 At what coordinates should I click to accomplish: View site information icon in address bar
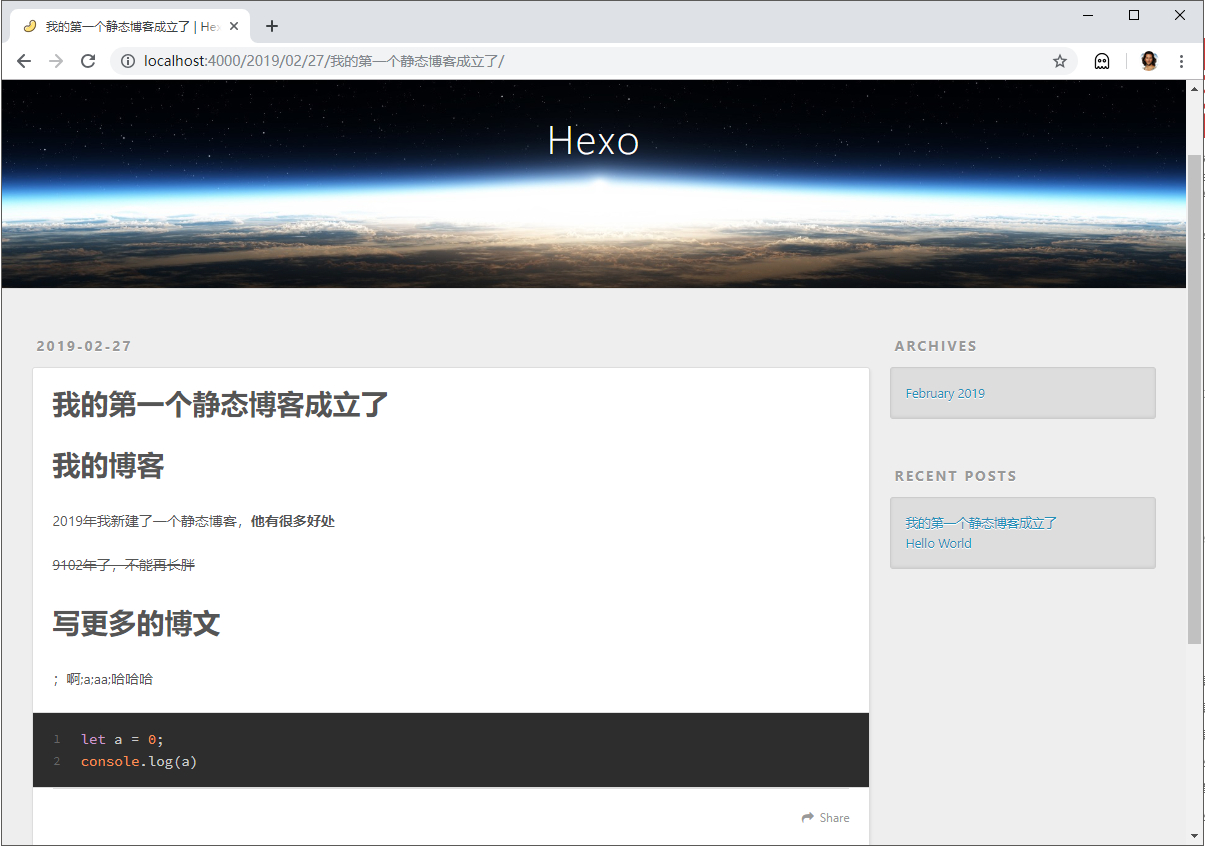point(127,61)
